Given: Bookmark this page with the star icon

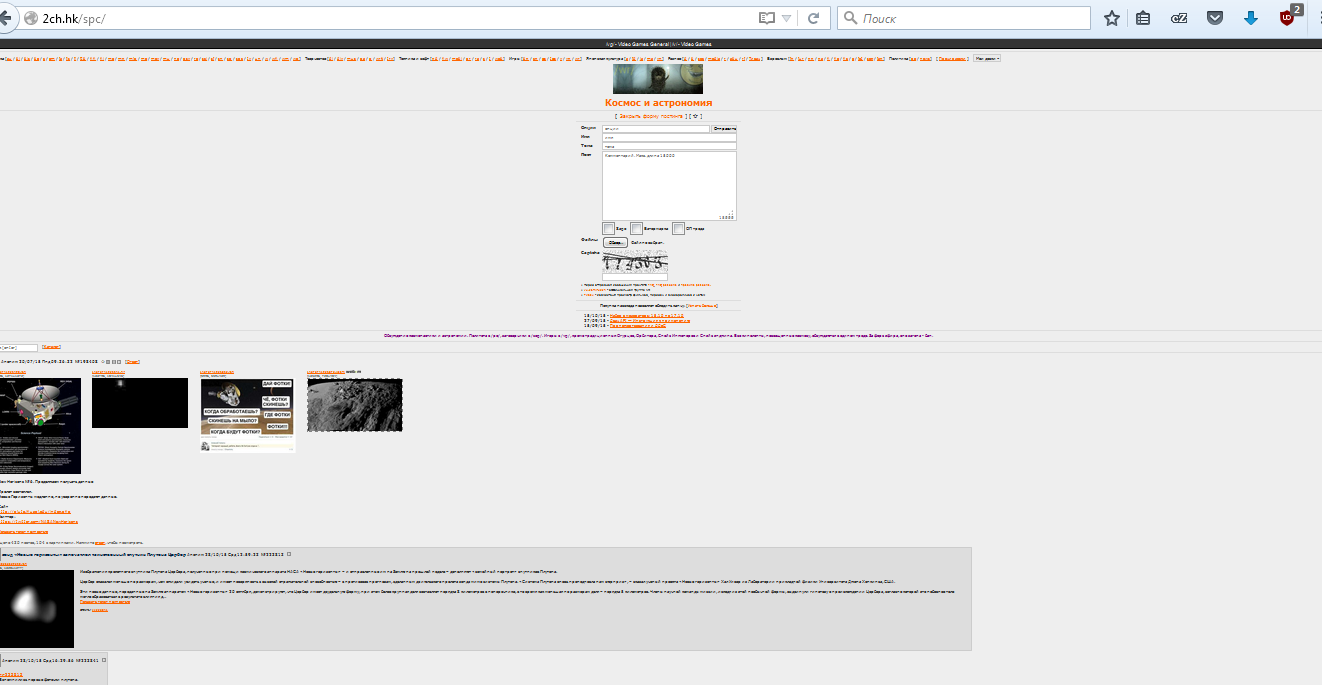Looking at the screenshot, I should point(1111,18).
